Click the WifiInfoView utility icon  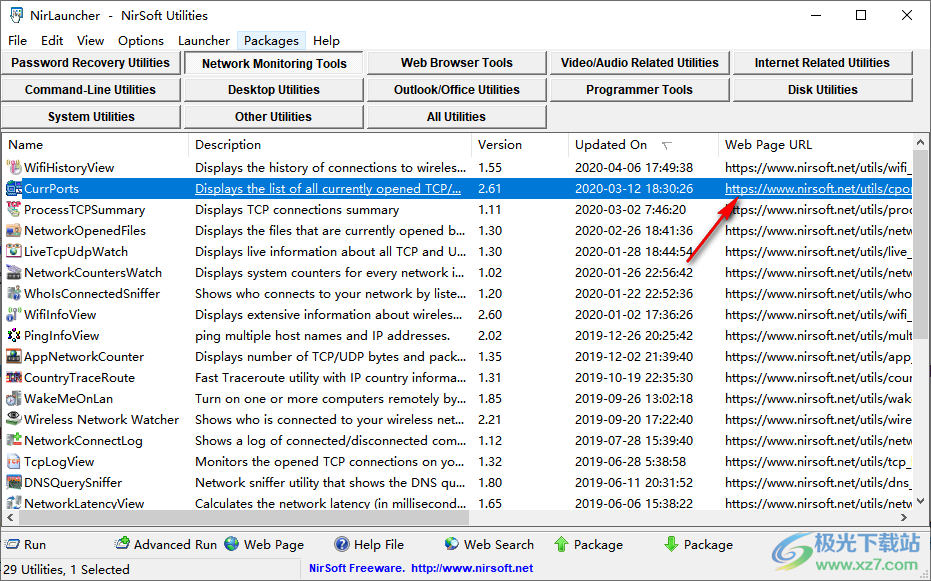[x=13, y=315]
